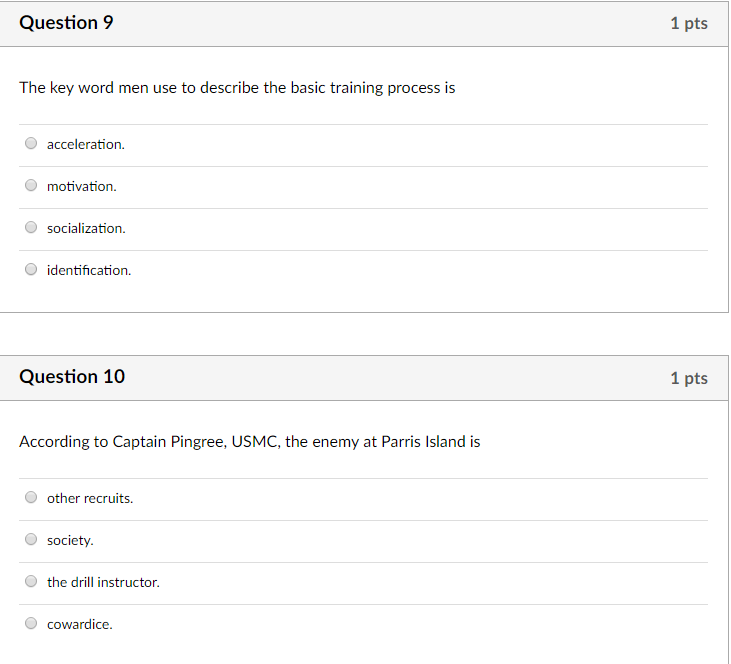Select the acceleration radio button
This screenshot has width=731, height=664.
pyautogui.click(x=31, y=143)
